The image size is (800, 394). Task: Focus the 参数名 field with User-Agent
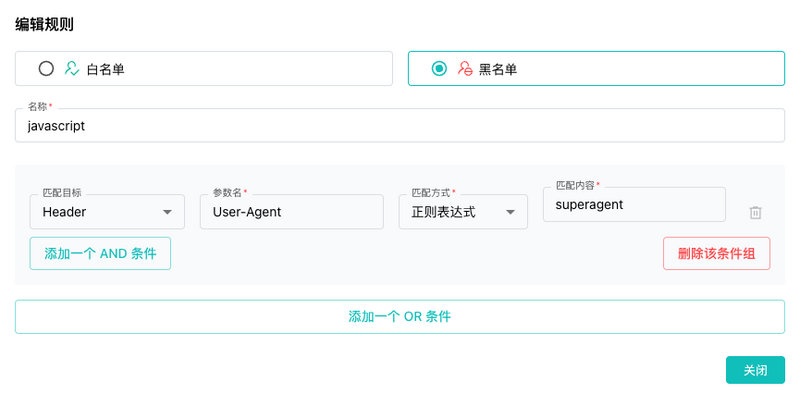click(291, 212)
